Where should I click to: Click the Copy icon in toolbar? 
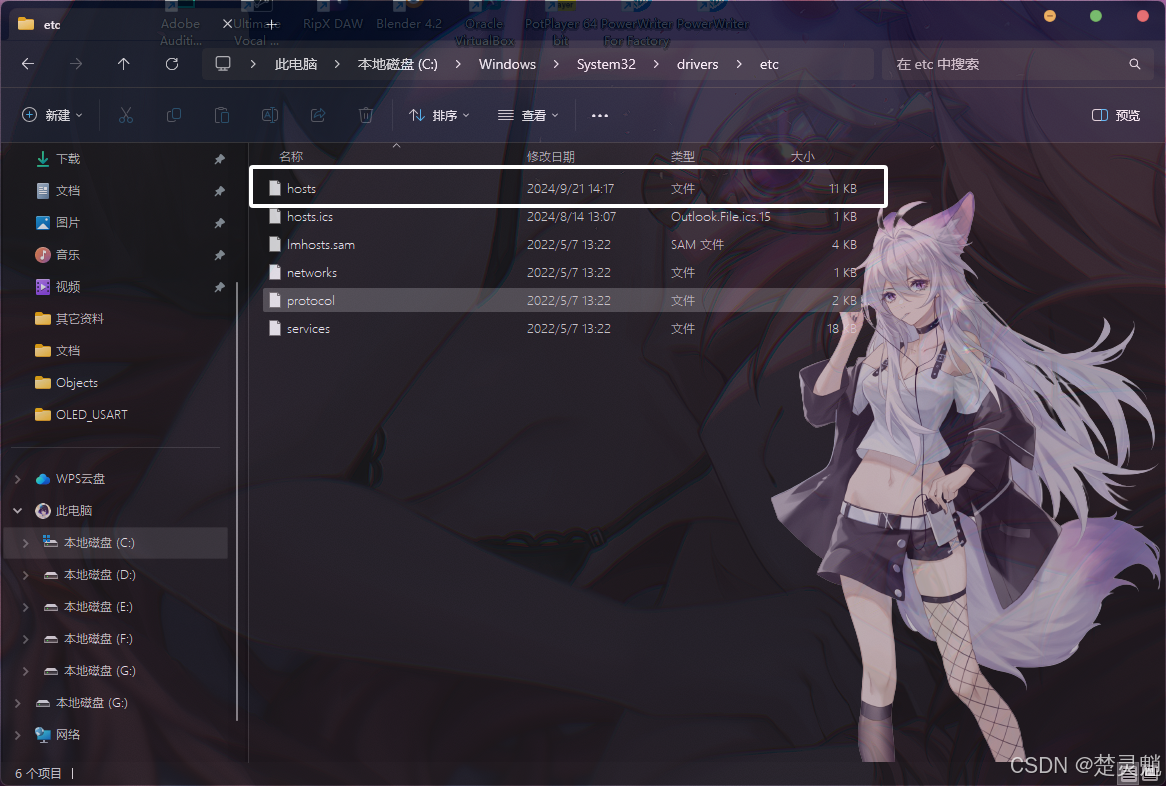point(174,115)
